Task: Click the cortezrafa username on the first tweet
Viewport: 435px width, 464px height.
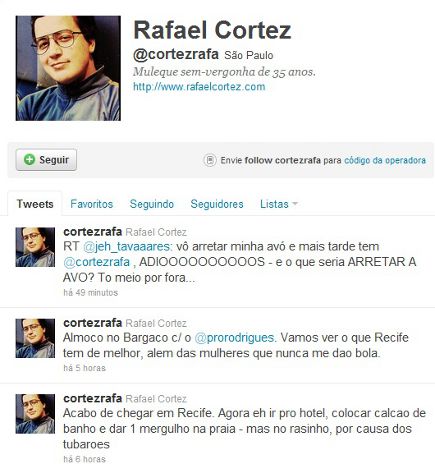Action: [93, 231]
